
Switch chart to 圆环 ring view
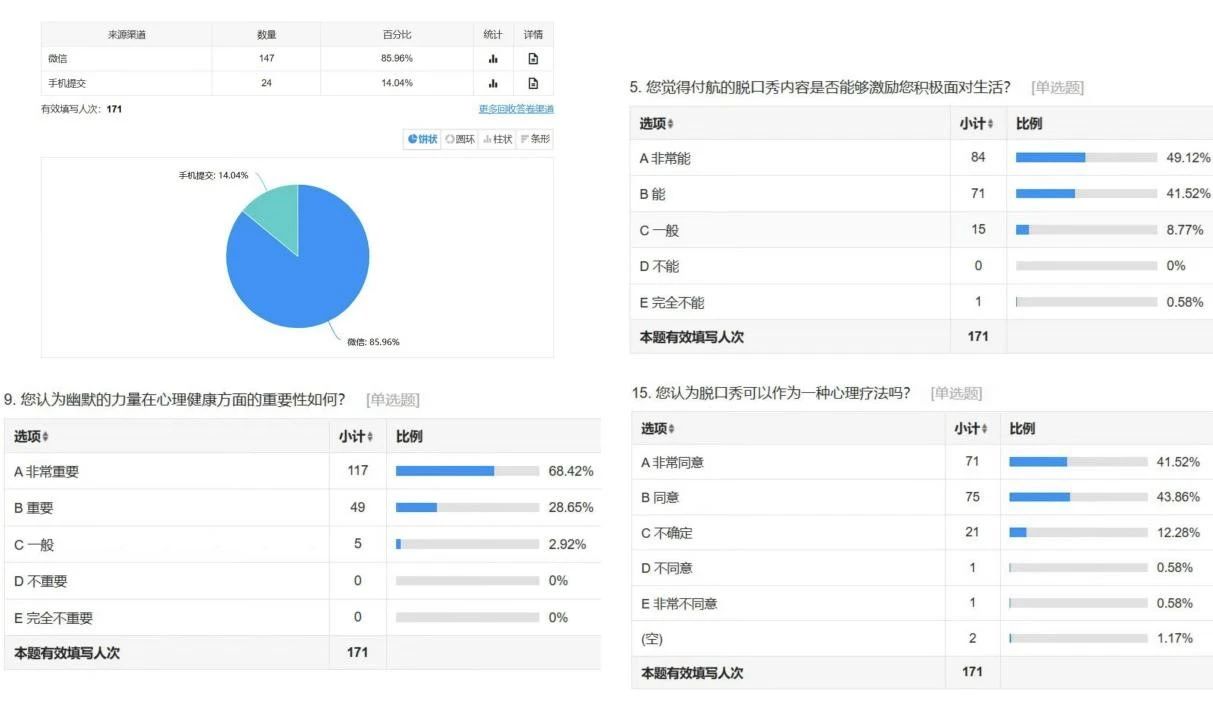click(x=460, y=139)
